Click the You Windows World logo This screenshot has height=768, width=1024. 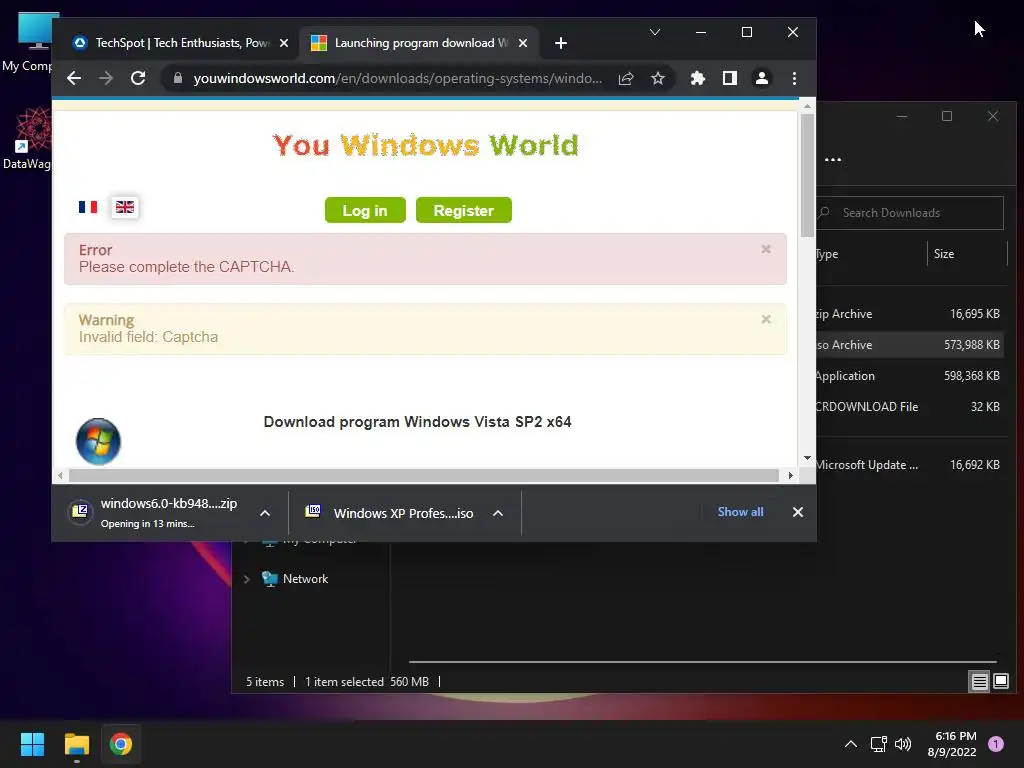(x=426, y=145)
